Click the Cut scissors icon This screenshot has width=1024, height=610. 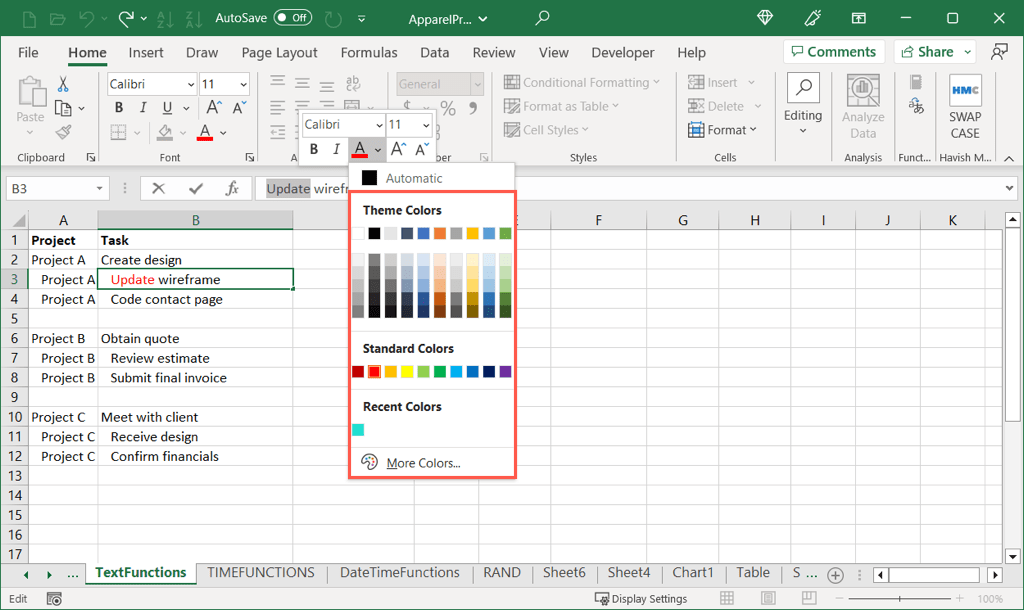63,84
